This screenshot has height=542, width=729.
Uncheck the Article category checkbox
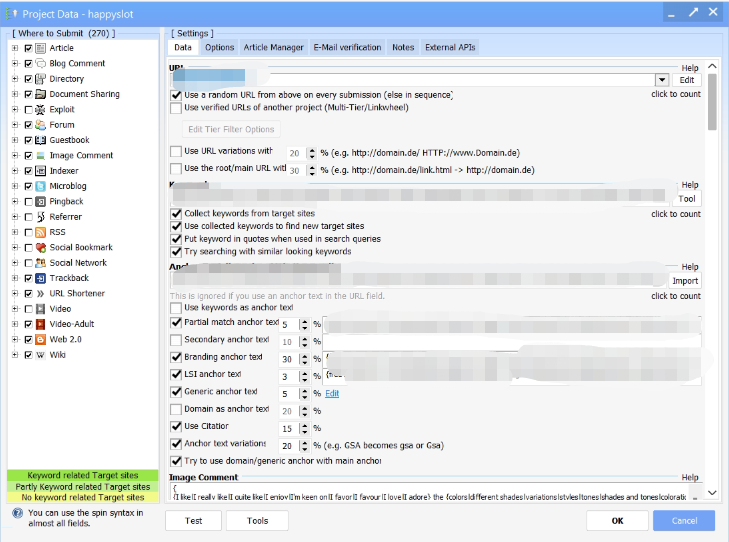28,48
